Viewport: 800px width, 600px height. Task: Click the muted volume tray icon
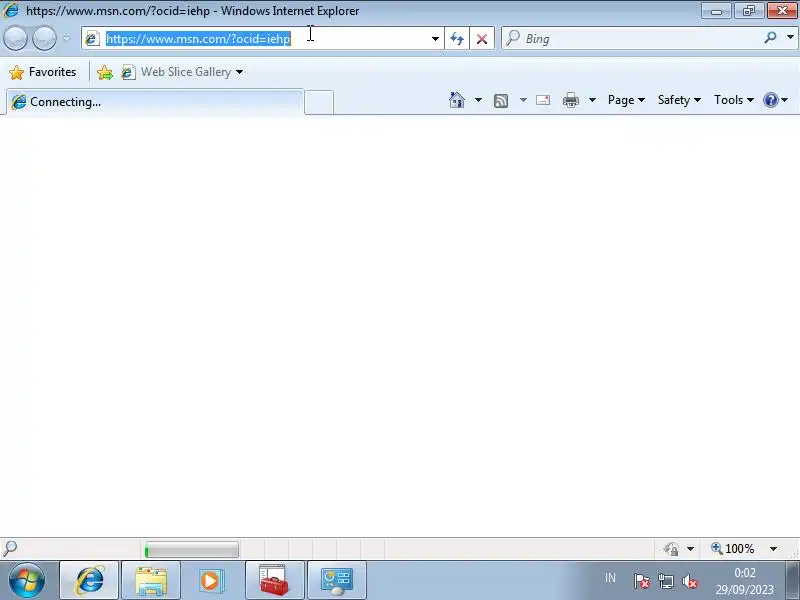coord(690,581)
